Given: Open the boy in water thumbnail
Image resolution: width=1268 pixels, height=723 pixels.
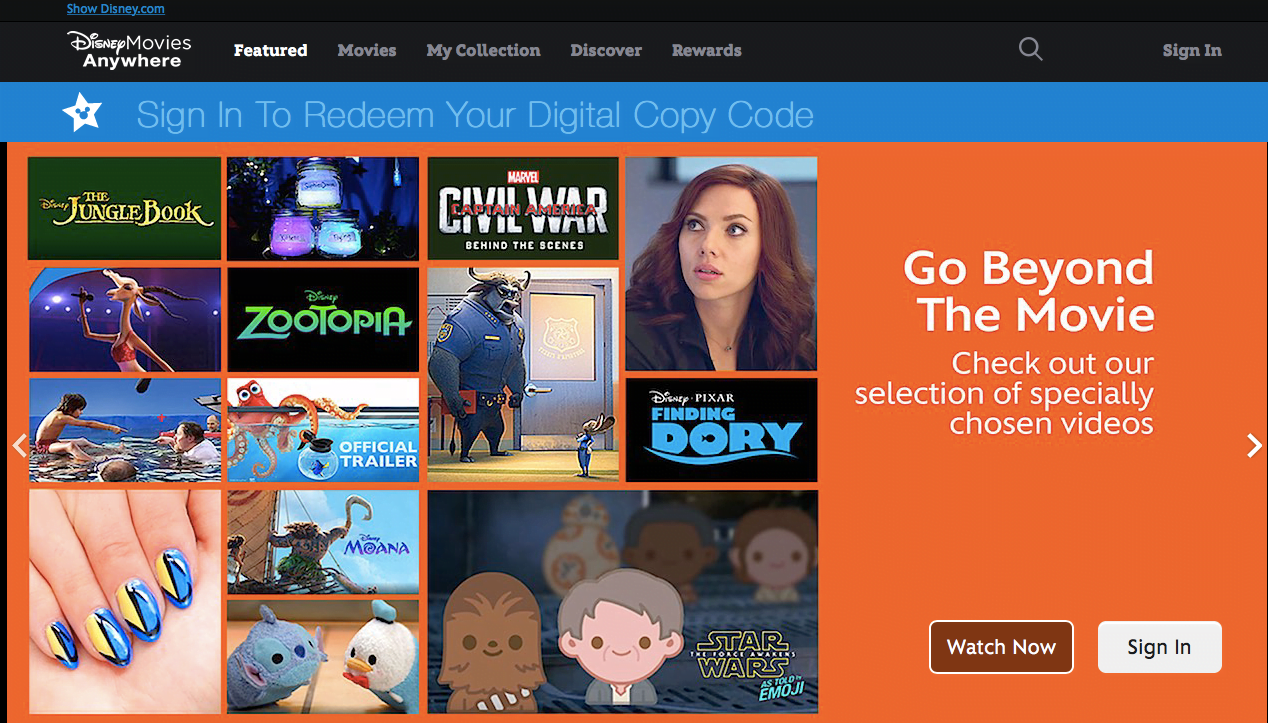Looking at the screenshot, I should tap(124, 430).
